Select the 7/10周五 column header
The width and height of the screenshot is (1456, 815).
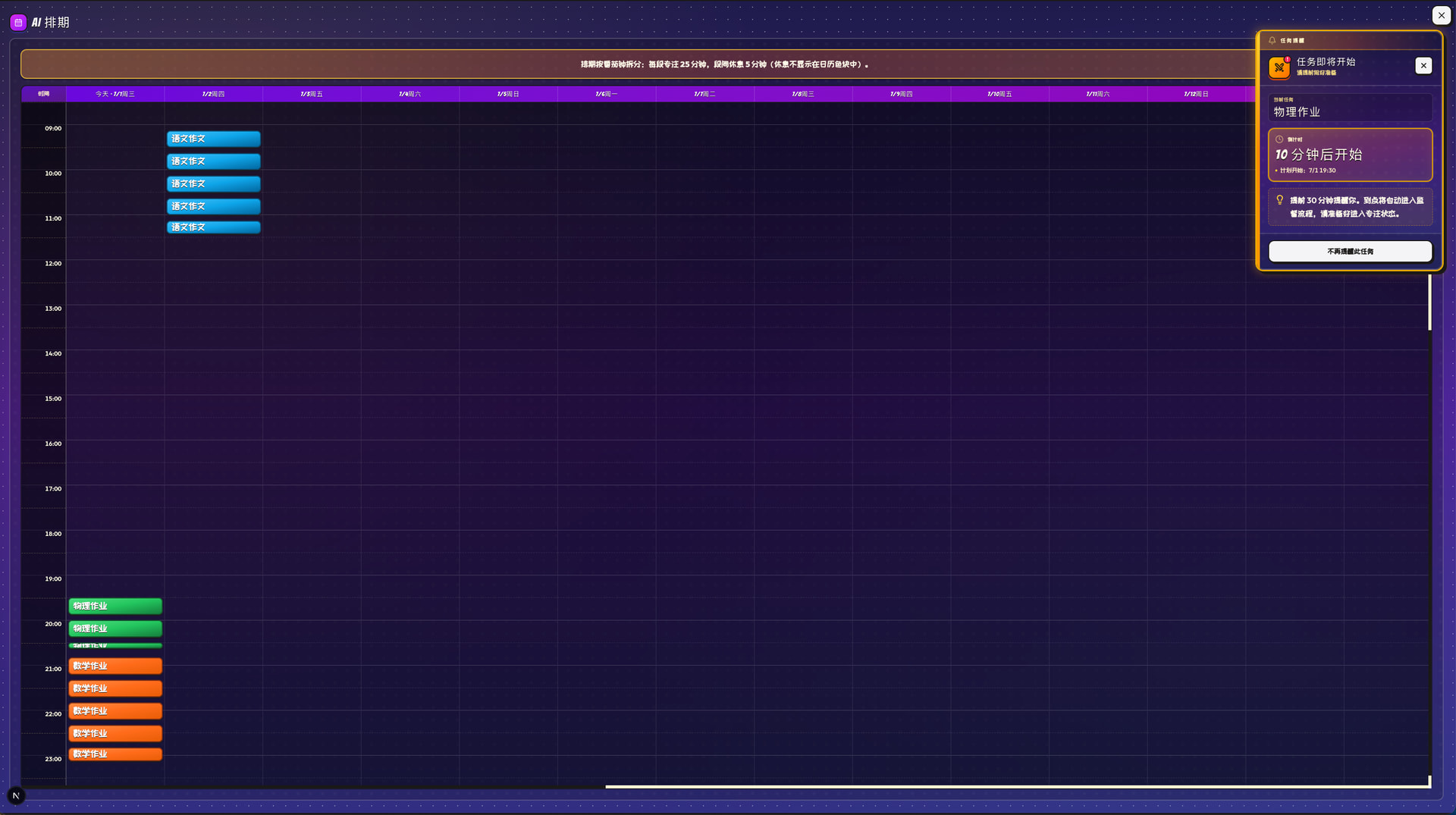[999, 94]
